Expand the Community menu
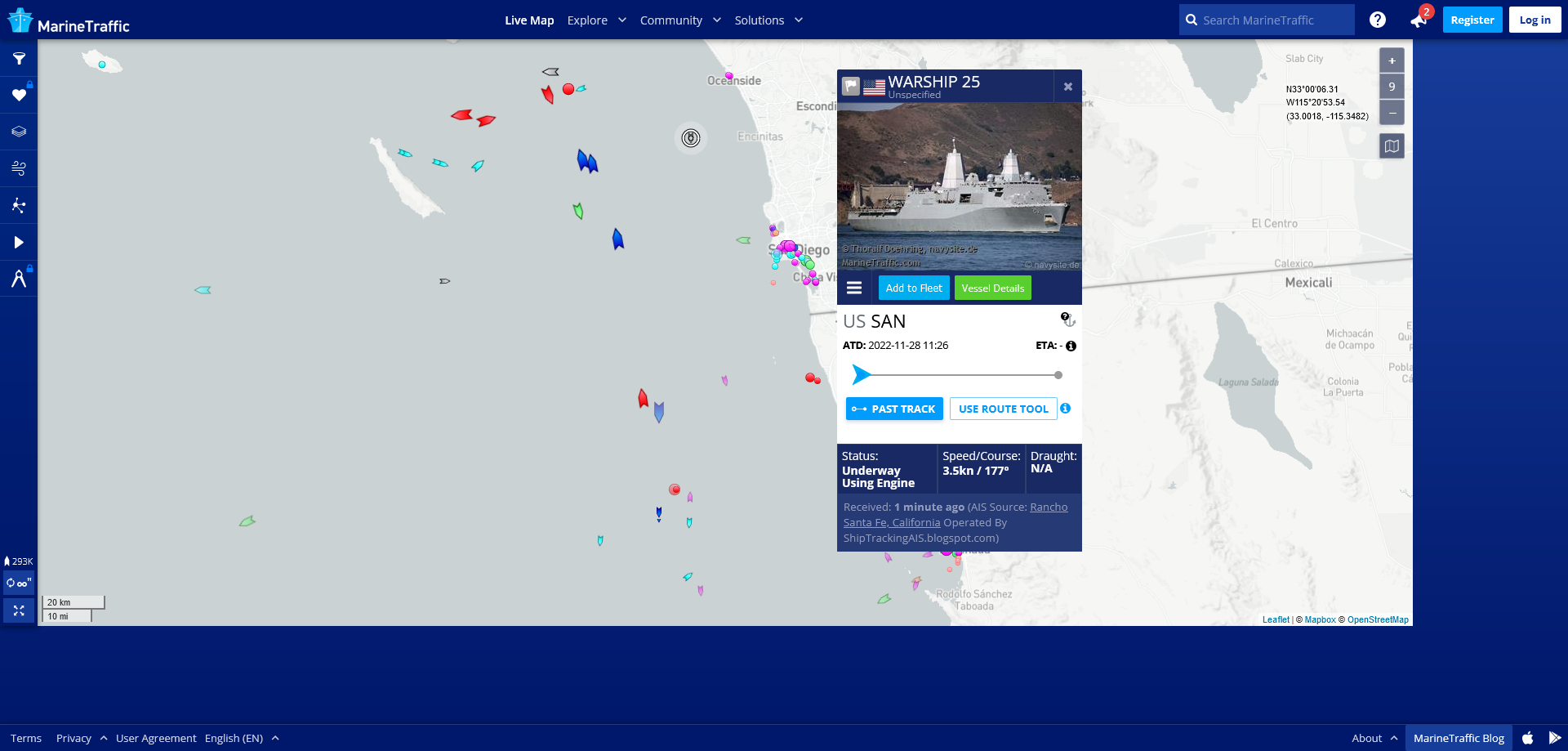The height and width of the screenshot is (751, 1568). click(x=680, y=20)
